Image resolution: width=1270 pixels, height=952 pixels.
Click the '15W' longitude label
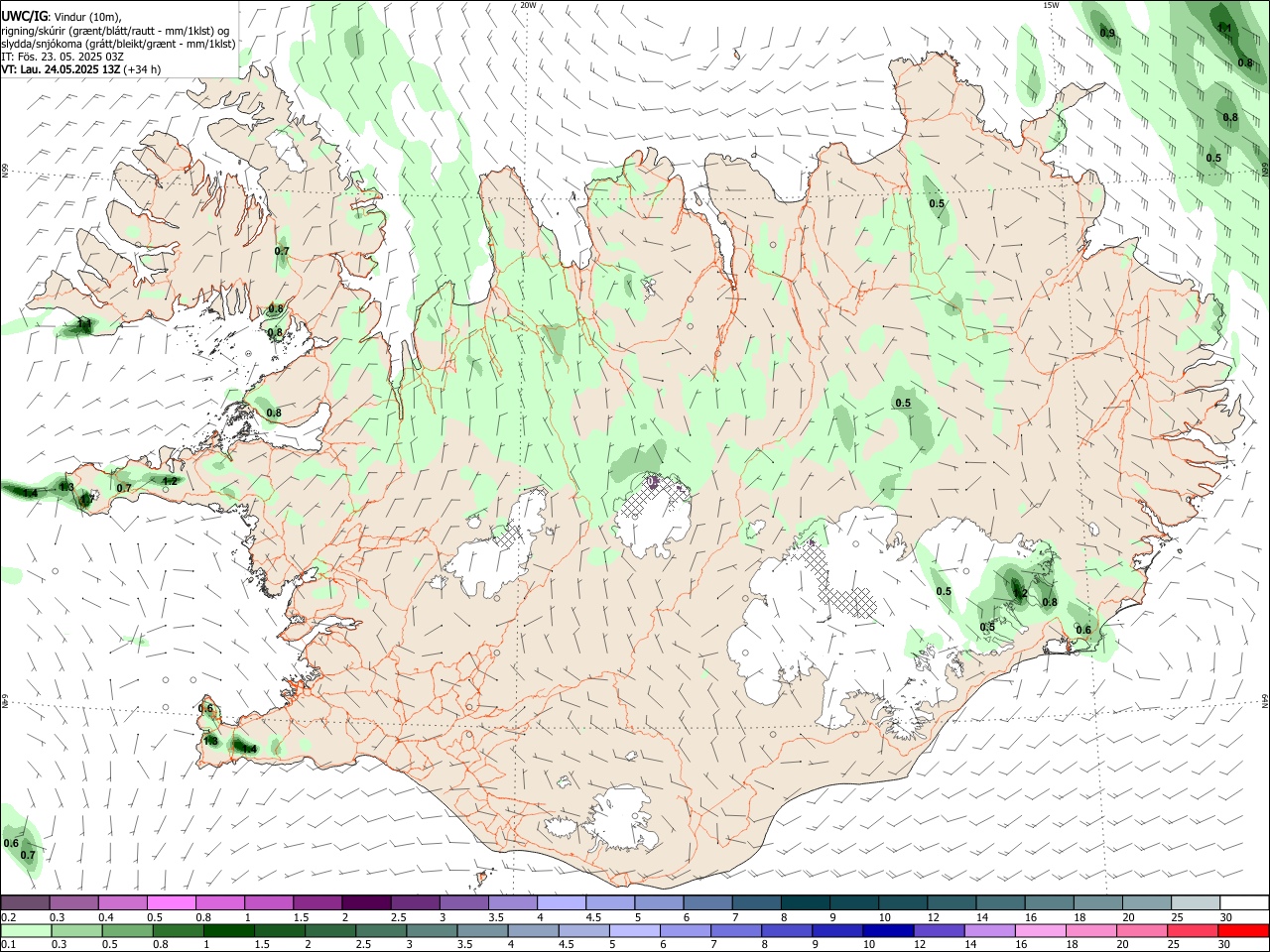point(1051,5)
